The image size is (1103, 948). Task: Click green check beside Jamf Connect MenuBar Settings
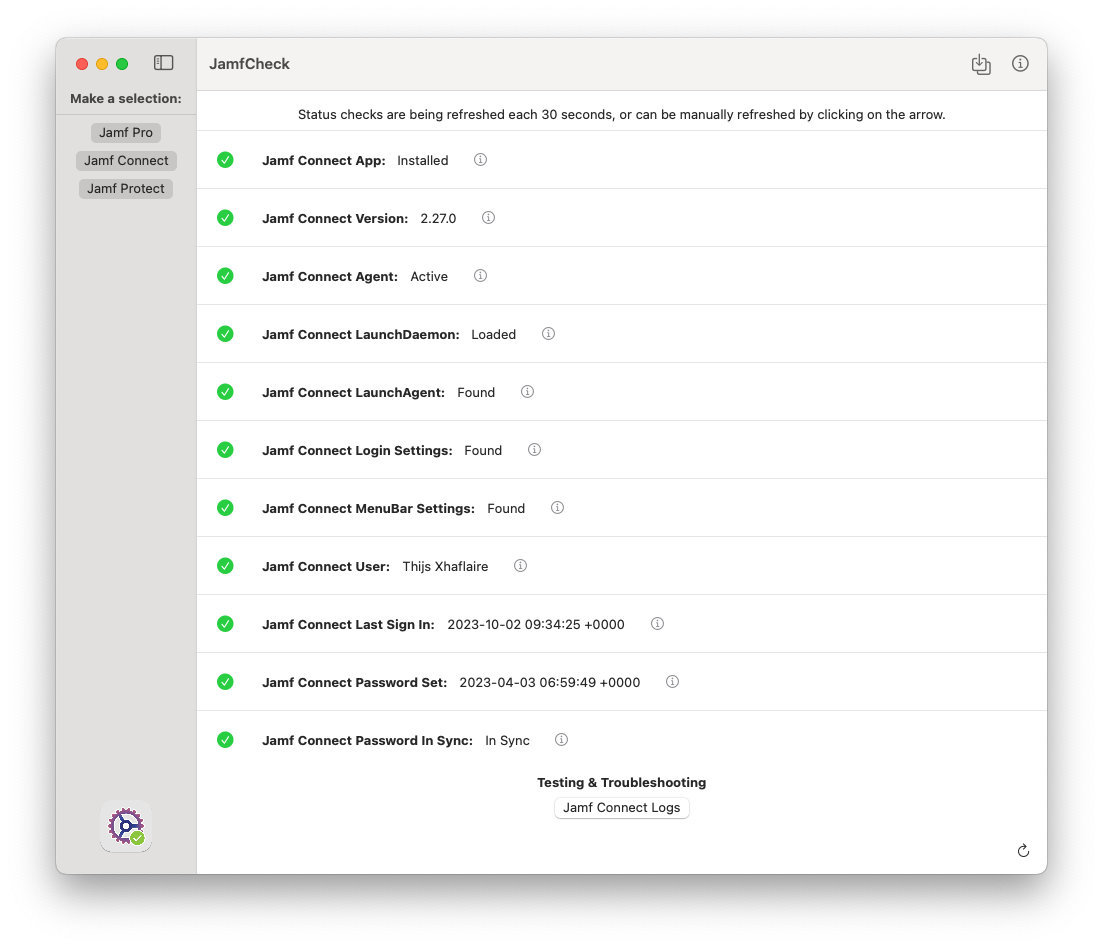pos(225,508)
